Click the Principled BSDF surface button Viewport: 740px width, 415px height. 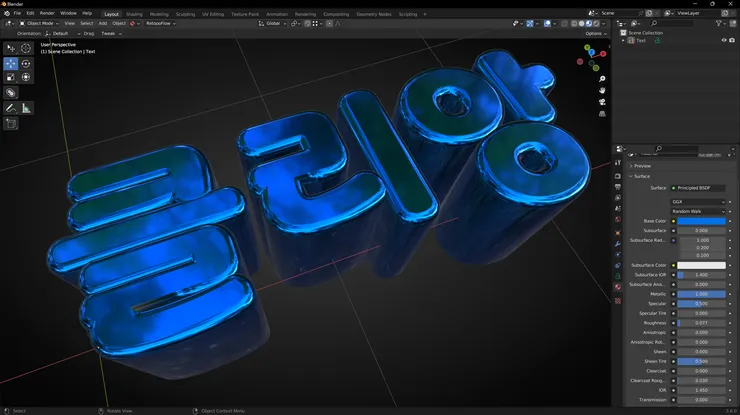[698, 188]
